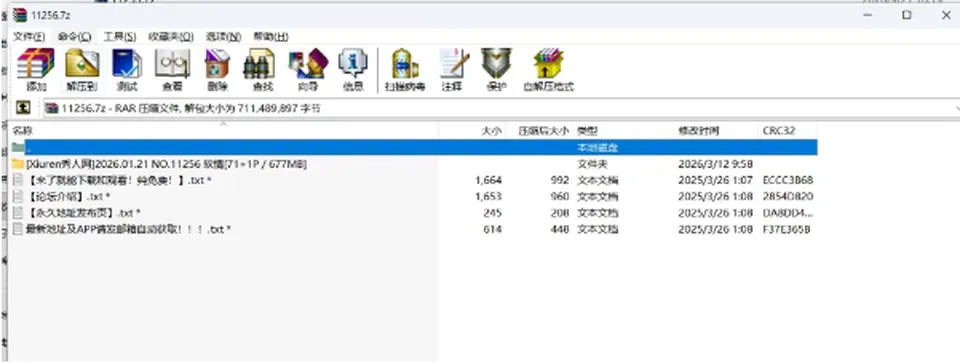Click the folder icon of the '..' row
The height and width of the screenshot is (363, 960).
coord(18,148)
